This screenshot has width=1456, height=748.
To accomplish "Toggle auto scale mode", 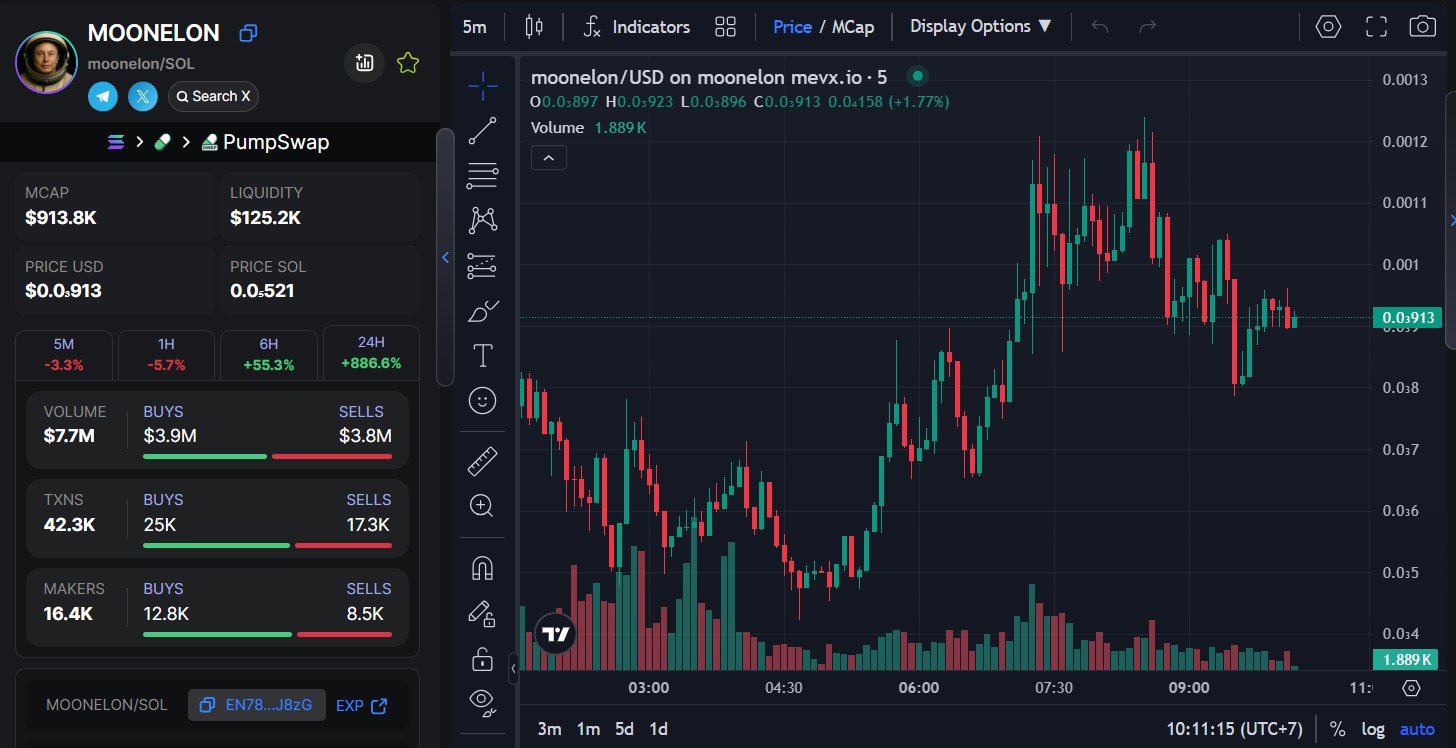I will coord(1417,729).
